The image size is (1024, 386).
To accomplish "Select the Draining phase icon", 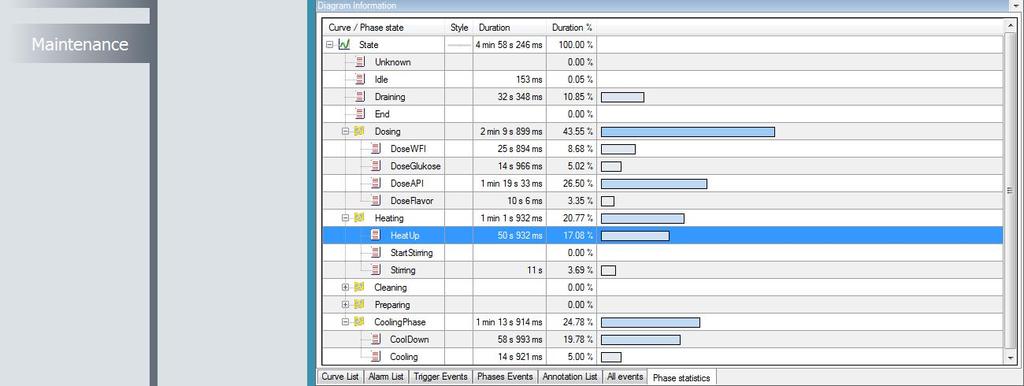I will tap(359, 97).
